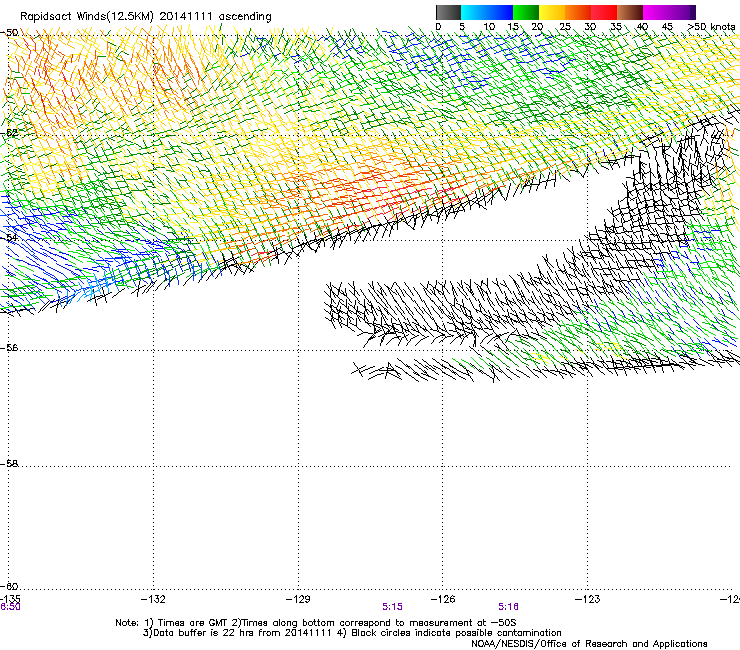
Task: Click the '-126' longitude axis label
Action: (x=443, y=599)
